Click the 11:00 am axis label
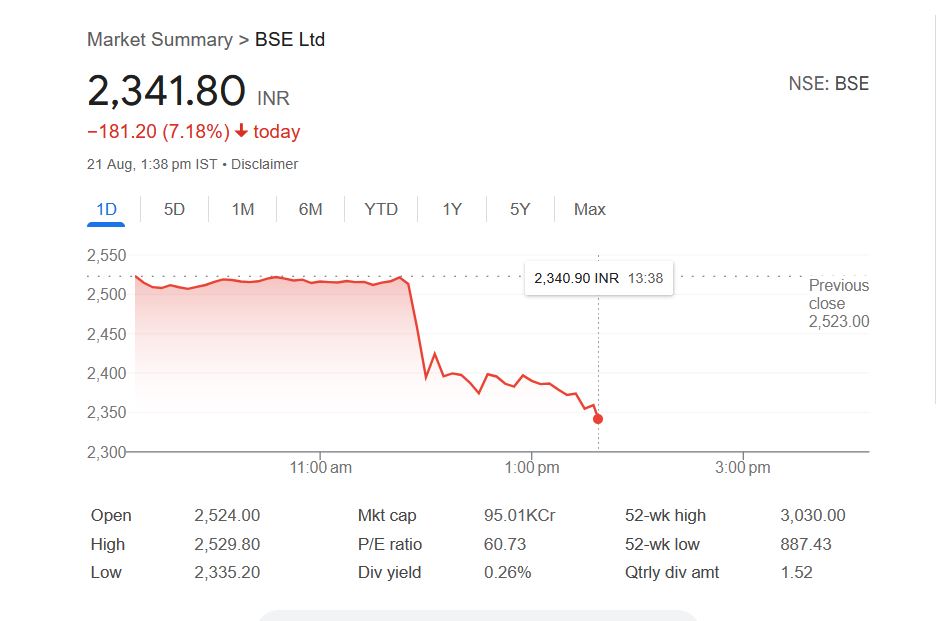The width and height of the screenshot is (940, 621). click(x=320, y=468)
